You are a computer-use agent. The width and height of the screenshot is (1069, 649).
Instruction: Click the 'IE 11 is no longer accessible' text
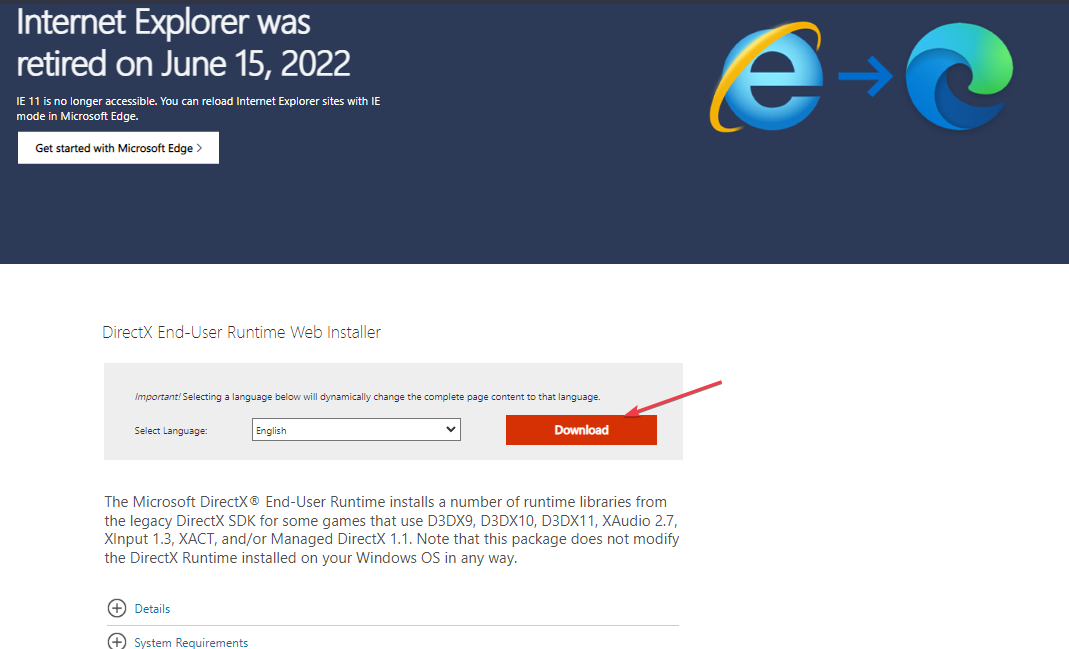[198, 108]
